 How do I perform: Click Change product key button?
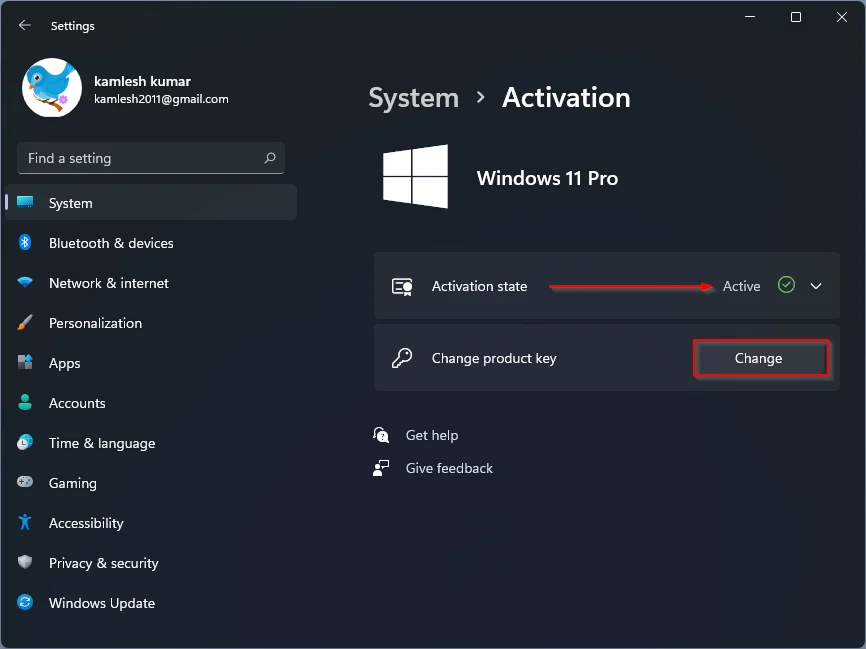[x=761, y=358]
